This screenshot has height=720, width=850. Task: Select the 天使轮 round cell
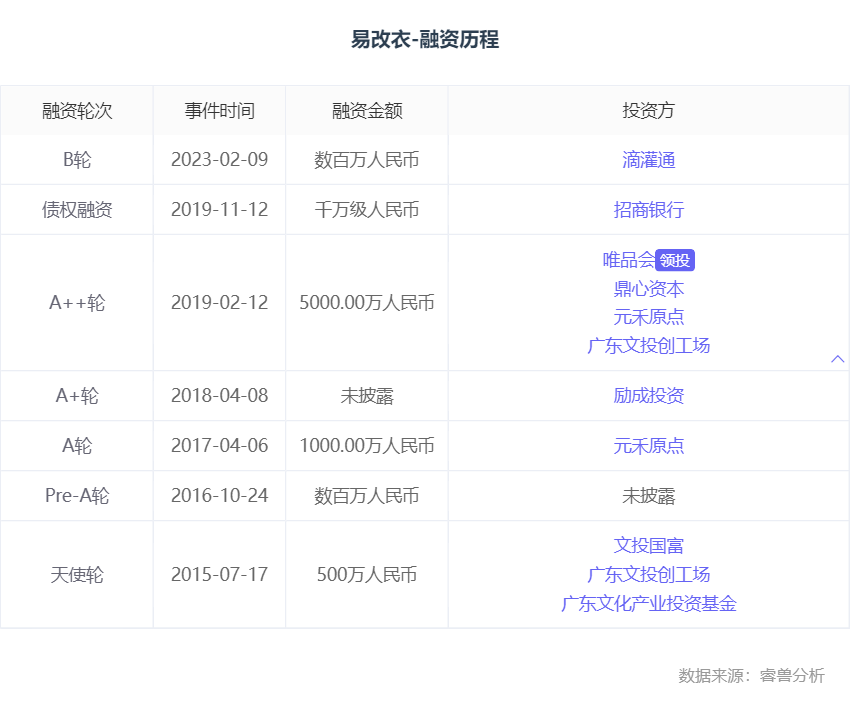pyautogui.click(x=77, y=575)
